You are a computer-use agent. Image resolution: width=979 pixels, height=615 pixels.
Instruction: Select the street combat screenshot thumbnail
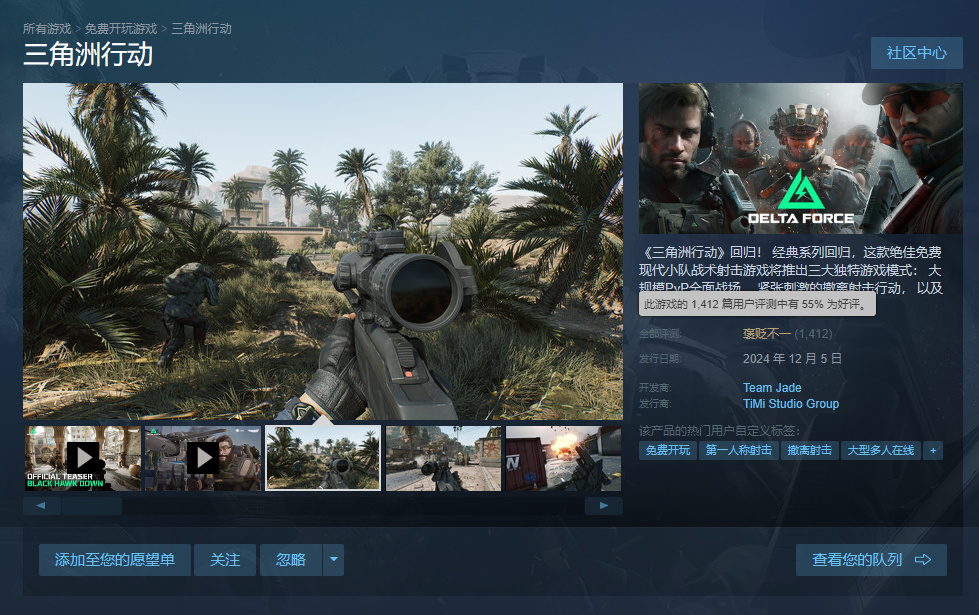point(443,458)
